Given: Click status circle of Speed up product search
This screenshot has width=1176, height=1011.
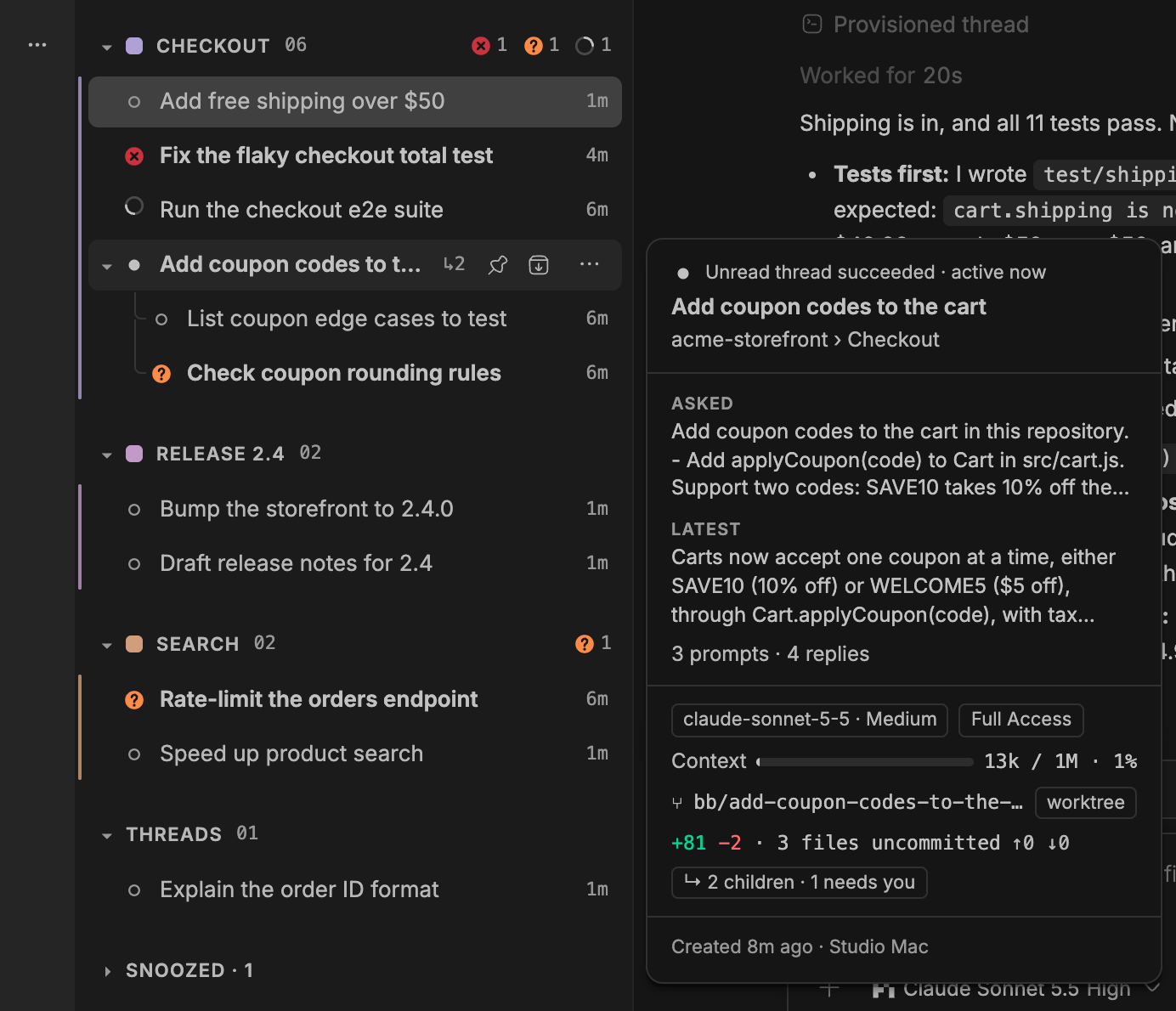Looking at the screenshot, I should click(x=134, y=754).
